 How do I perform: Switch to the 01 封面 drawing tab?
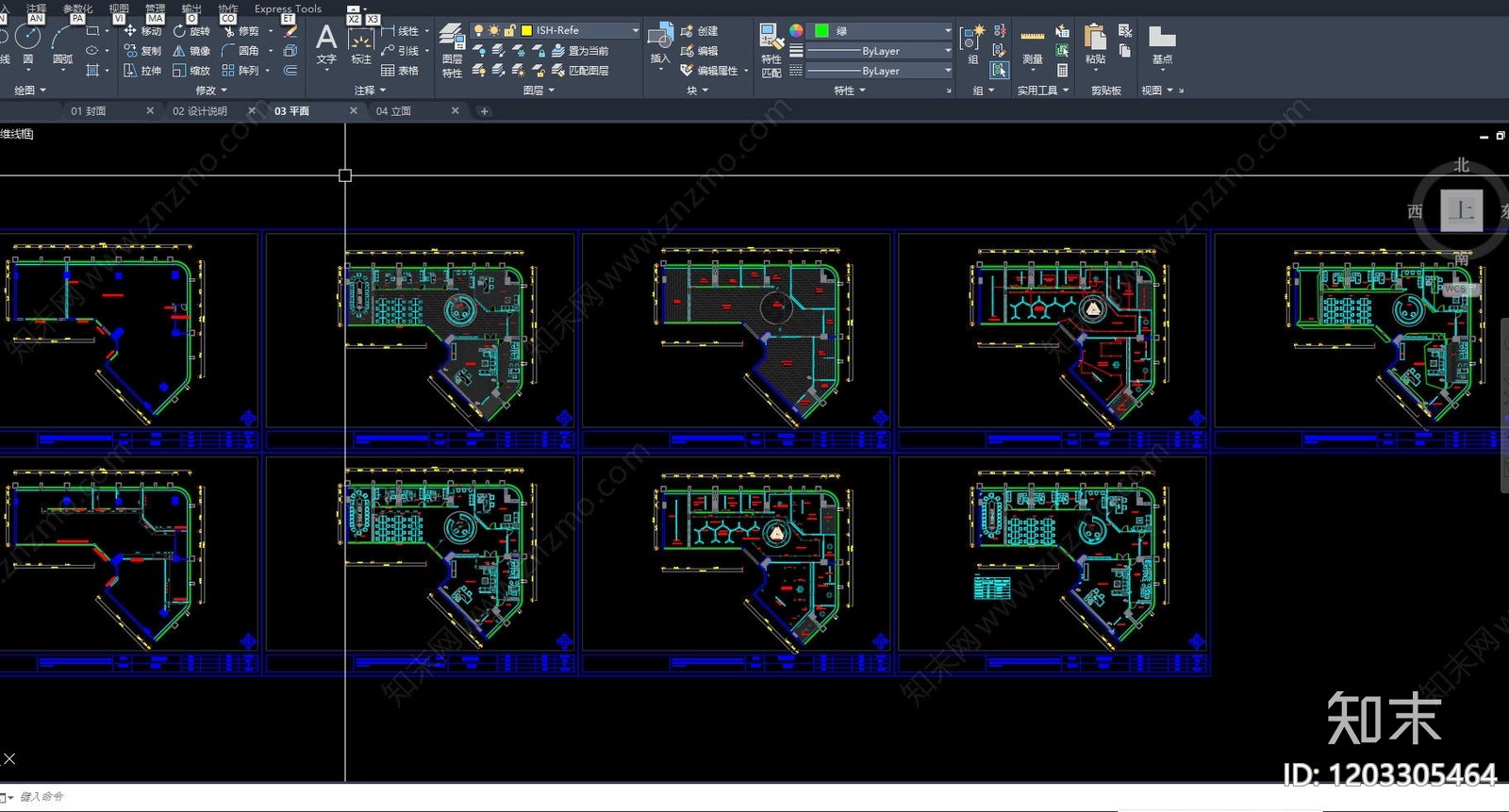pos(89,111)
